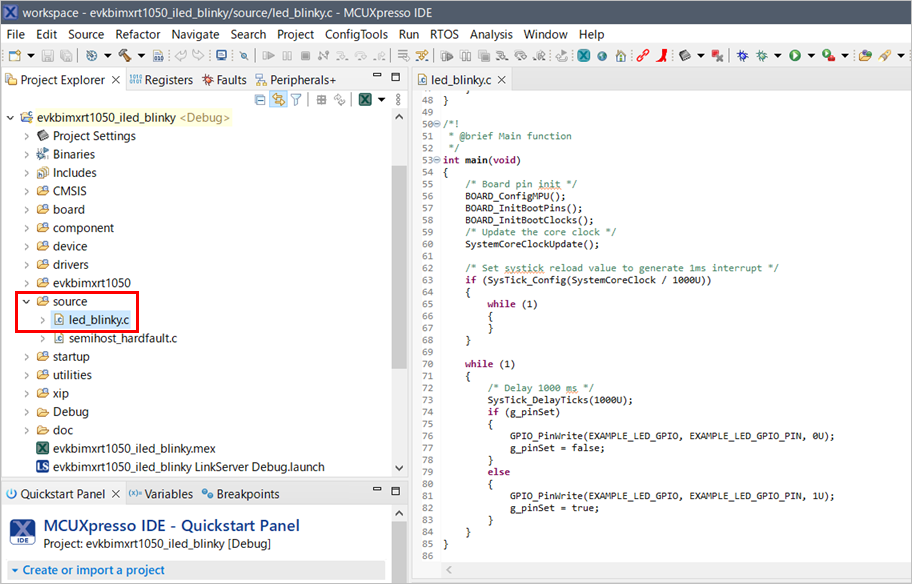Expand the led_blinky.c file node
The width and height of the screenshot is (912, 584).
point(42,320)
